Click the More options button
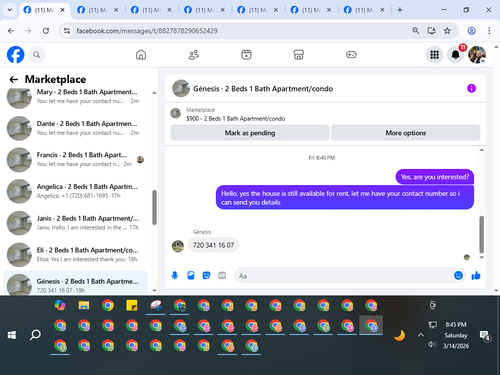The height and width of the screenshot is (375, 500). [406, 133]
